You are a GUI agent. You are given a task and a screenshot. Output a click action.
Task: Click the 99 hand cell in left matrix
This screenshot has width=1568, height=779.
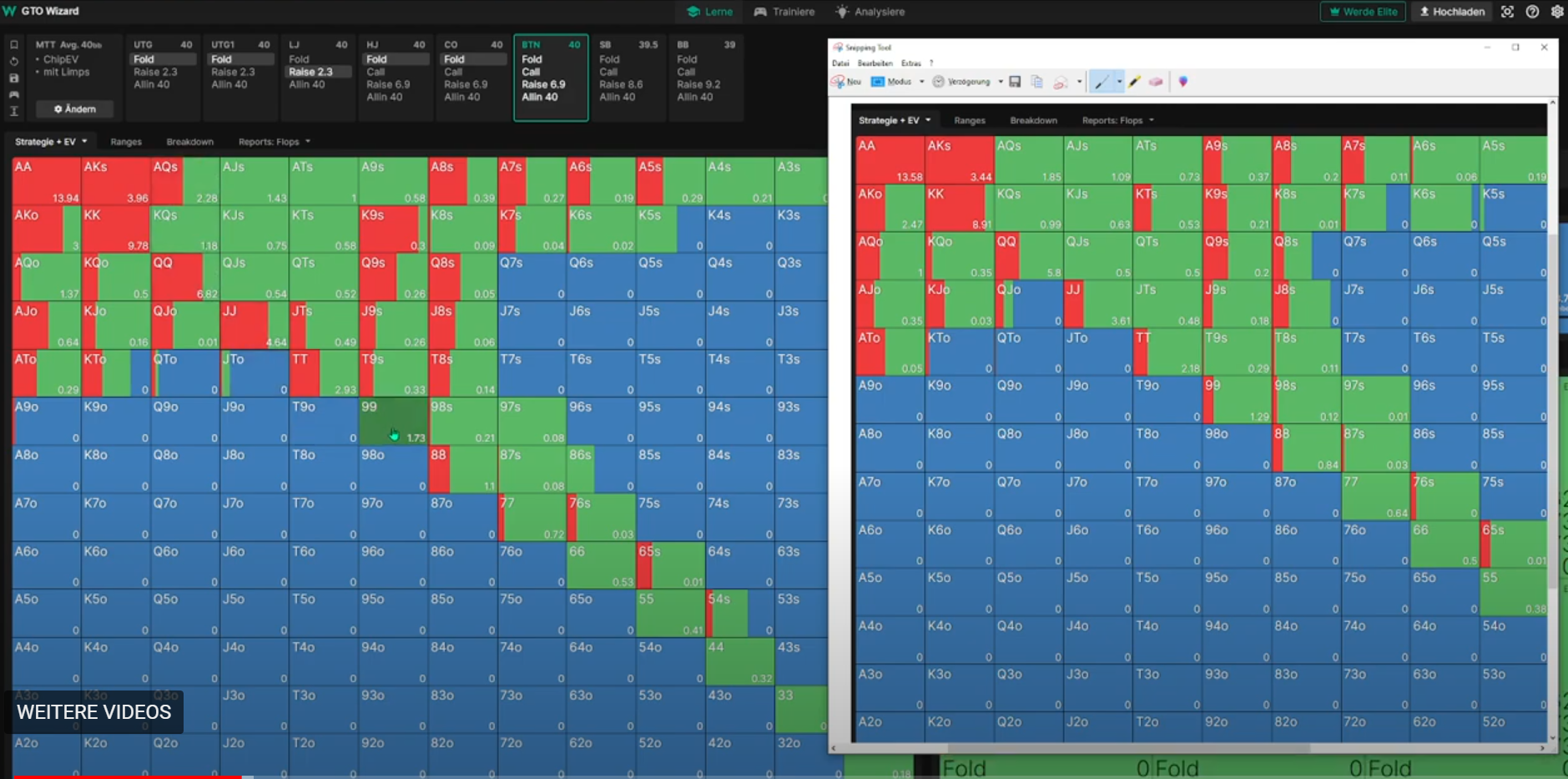click(393, 421)
